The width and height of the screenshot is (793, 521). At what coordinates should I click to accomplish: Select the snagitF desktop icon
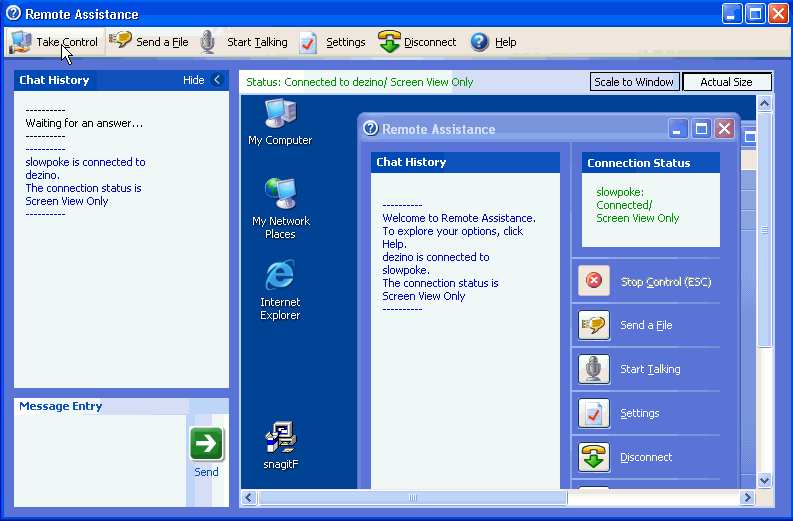pyautogui.click(x=281, y=437)
